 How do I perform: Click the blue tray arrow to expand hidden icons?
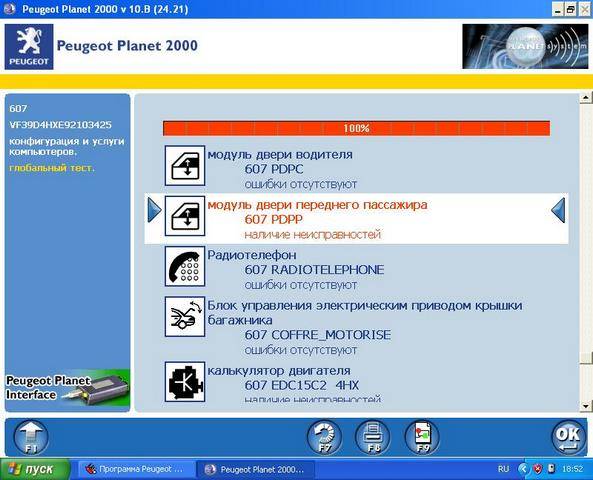523,469
